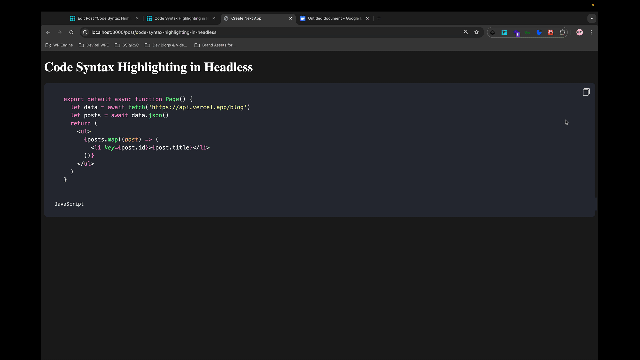Click the red extension icon in toolbar
This screenshot has width=640, height=360.
(x=551, y=32)
